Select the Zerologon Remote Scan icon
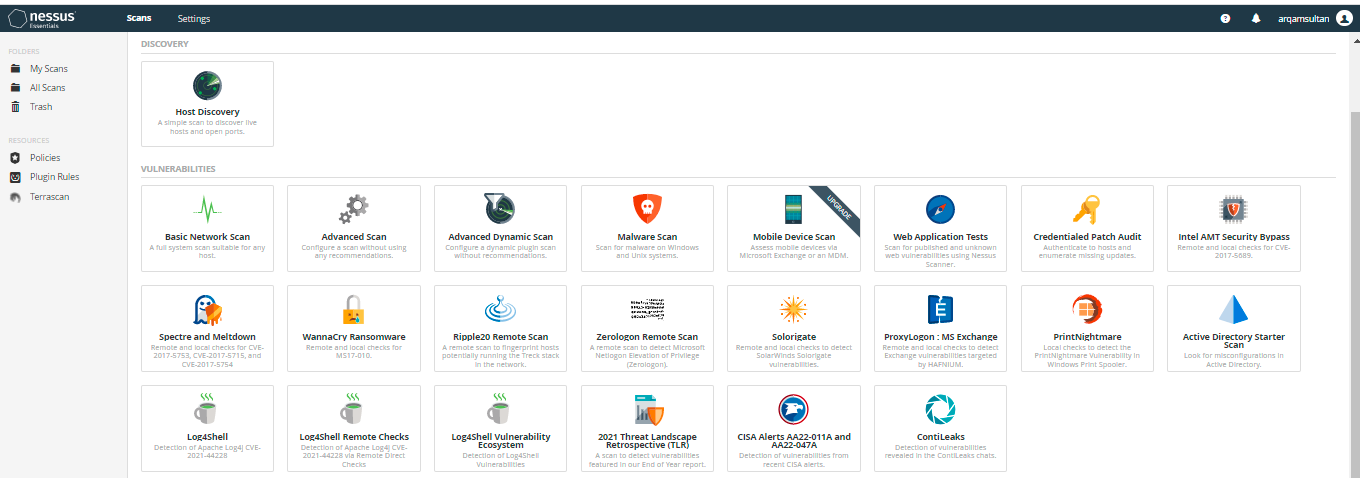 647,307
